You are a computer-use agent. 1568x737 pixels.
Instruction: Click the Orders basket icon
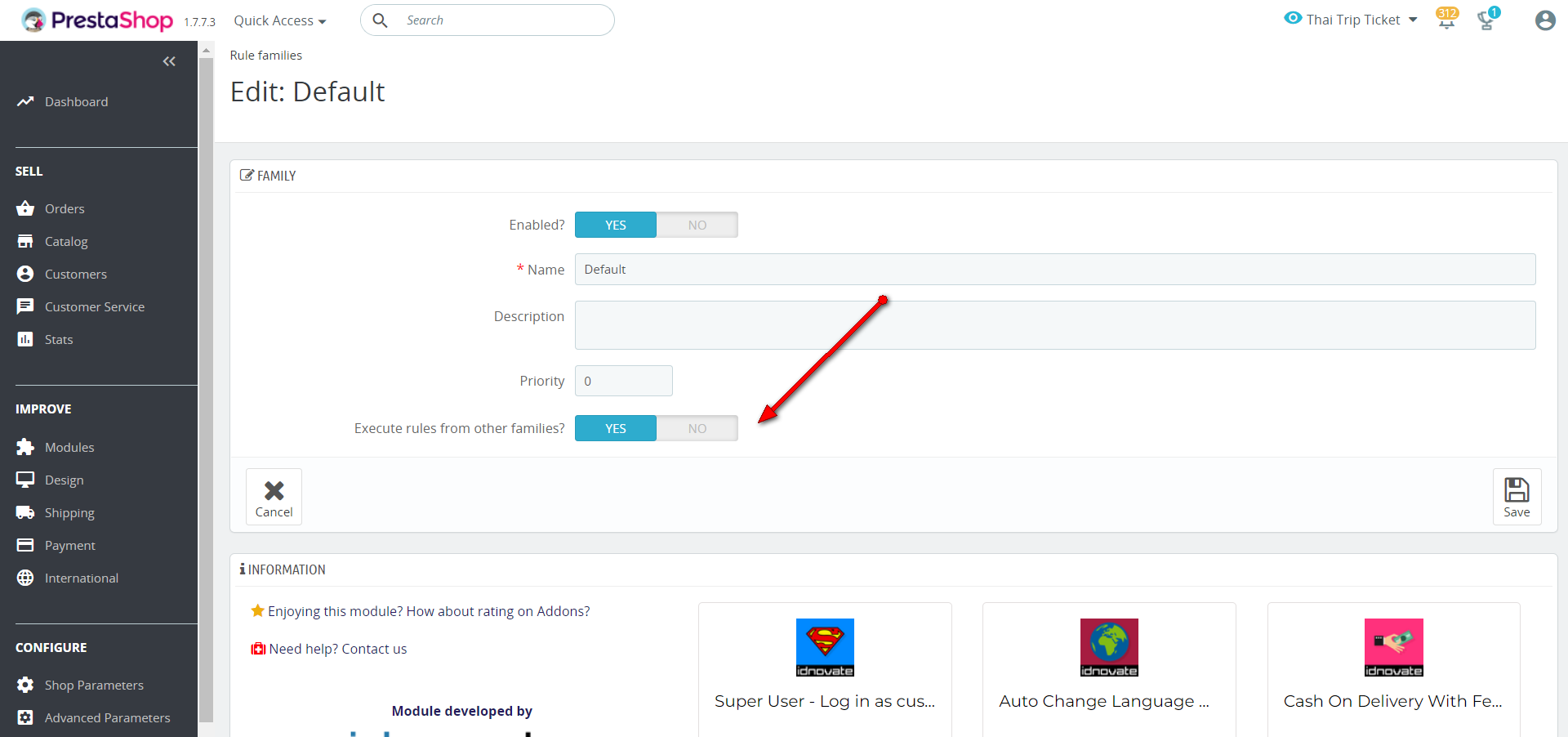pos(25,208)
